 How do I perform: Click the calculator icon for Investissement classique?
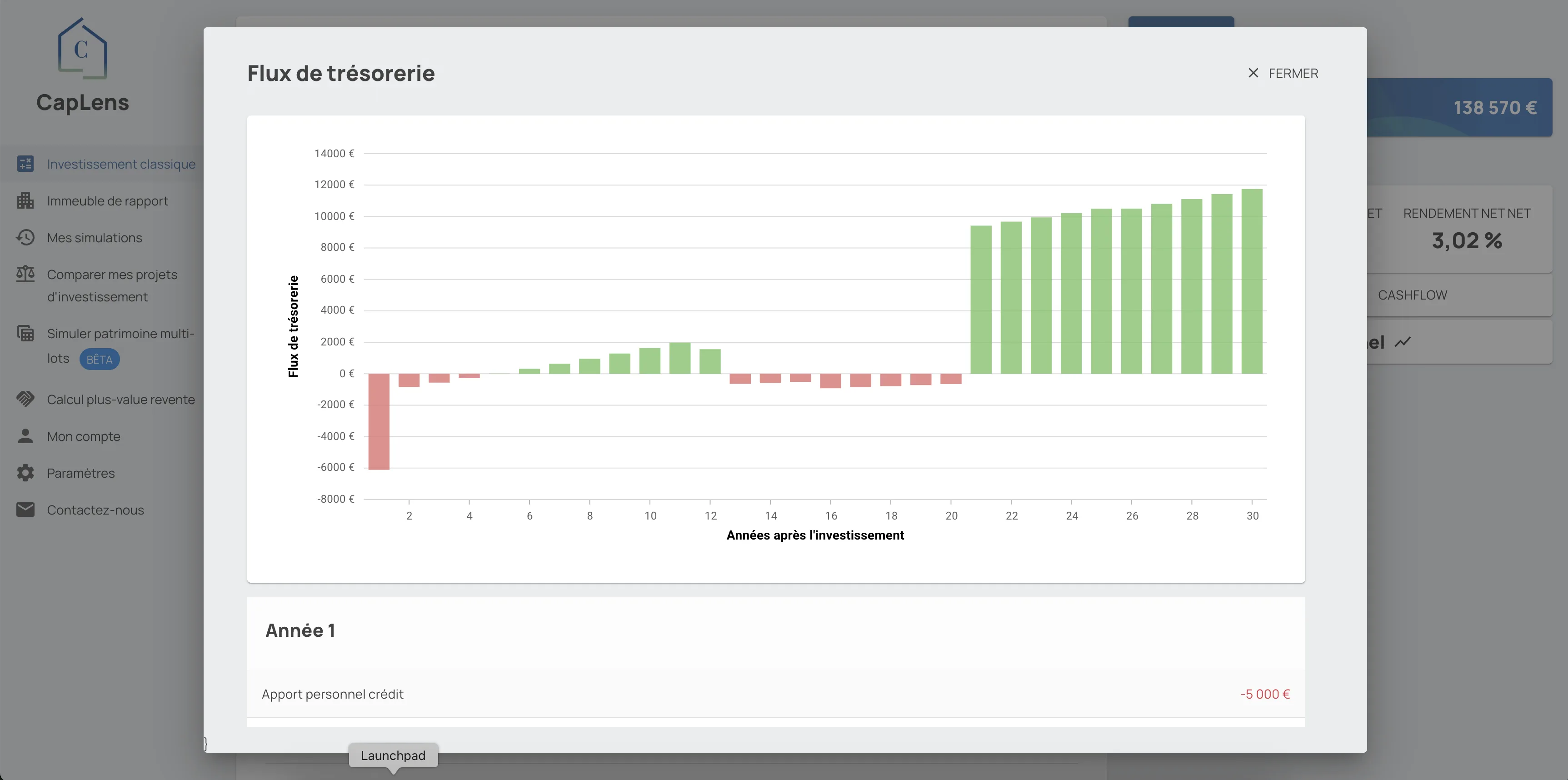pyautogui.click(x=25, y=164)
